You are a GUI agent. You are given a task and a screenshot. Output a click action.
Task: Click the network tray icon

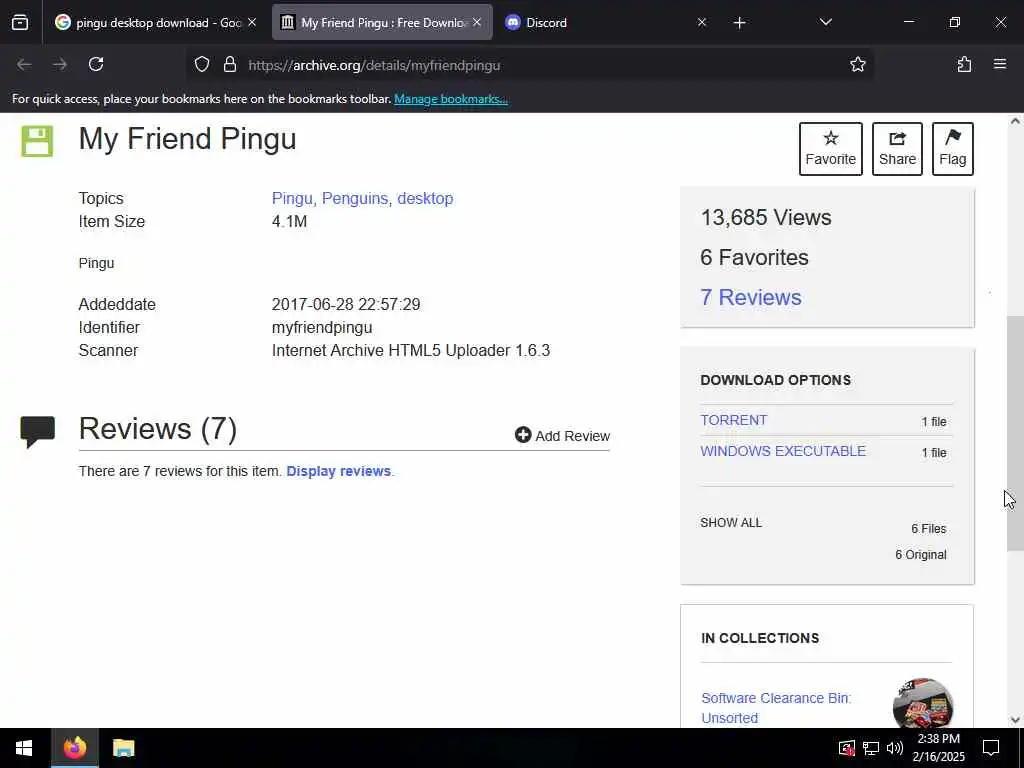pos(871,748)
